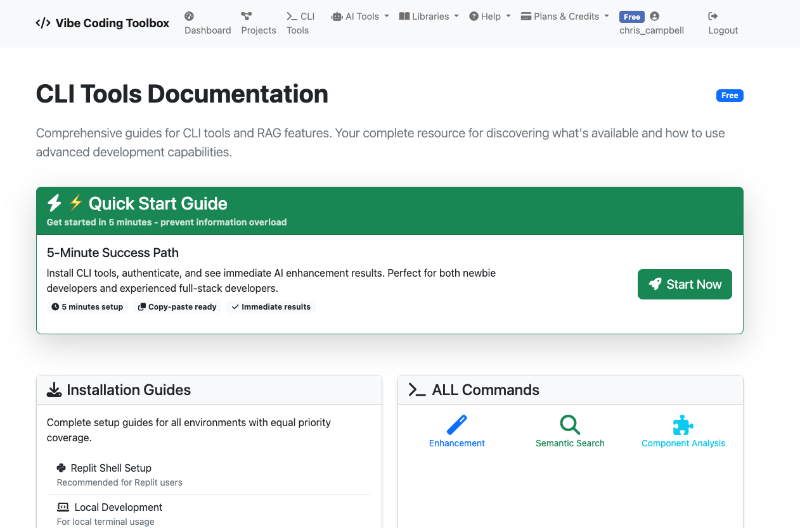The width and height of the screenshot is (800, 528).
Task: Select the Semantic Search magnifier icon
Action: 570,424
